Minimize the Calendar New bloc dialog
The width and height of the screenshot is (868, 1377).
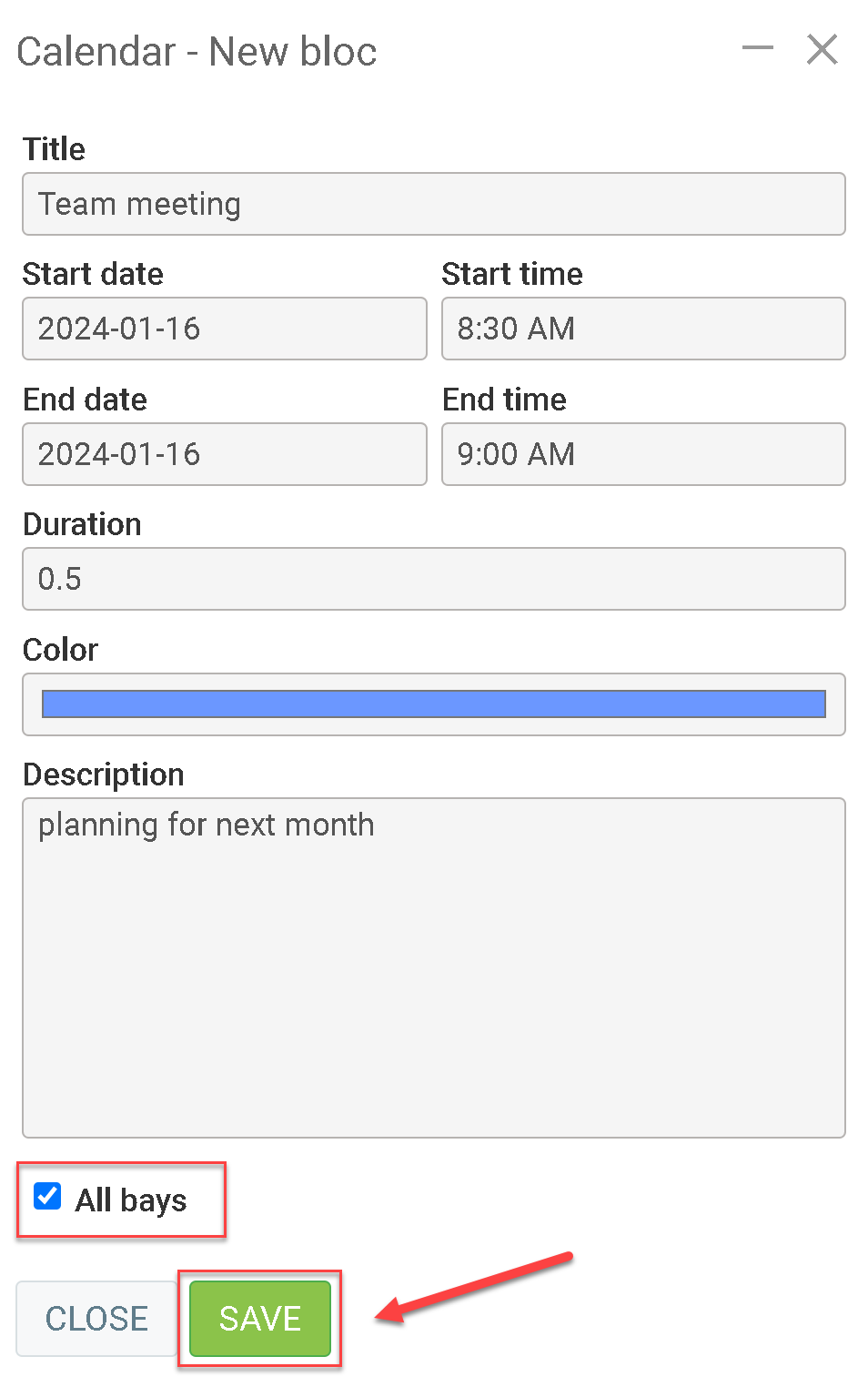pos(757,49)
